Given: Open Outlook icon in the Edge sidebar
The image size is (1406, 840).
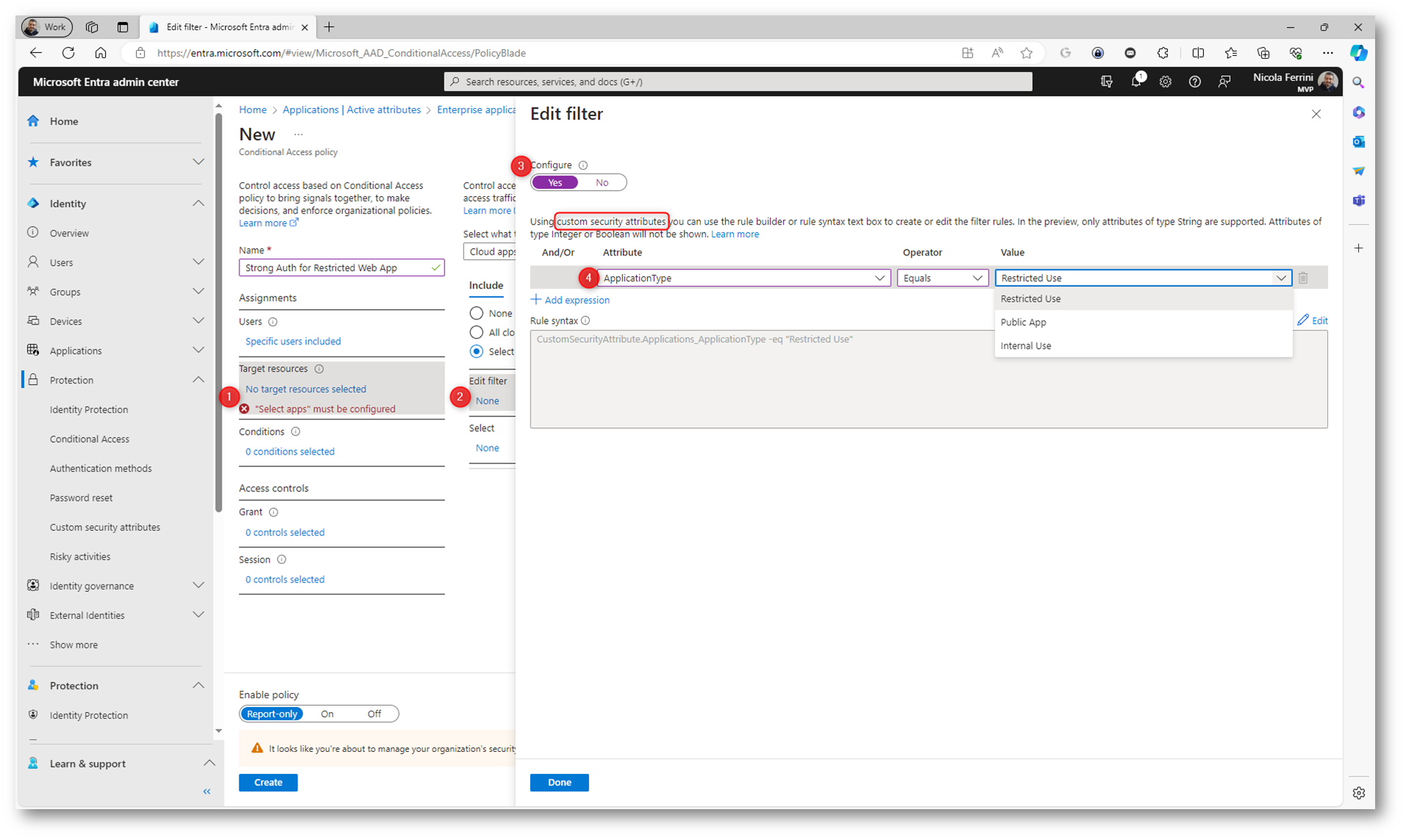Looking at the screenshot, I should pyautogui.click(x=1358, y=142).
